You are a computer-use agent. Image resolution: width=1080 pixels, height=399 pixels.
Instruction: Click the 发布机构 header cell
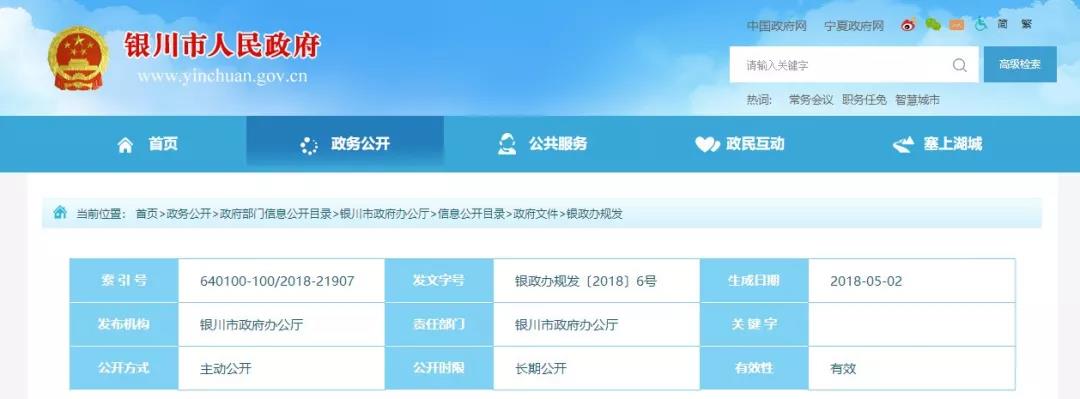point(124,324)
